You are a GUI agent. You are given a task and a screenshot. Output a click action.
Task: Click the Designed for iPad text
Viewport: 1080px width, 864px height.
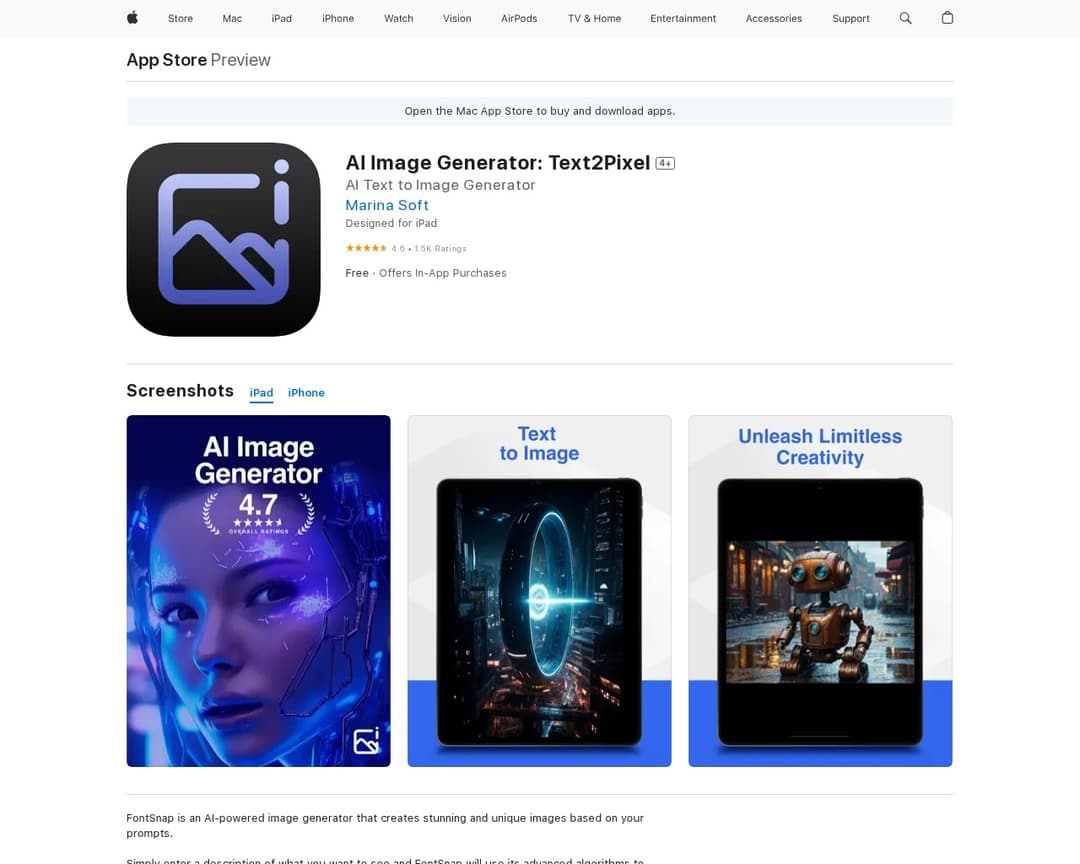pyautogui.click(x=391, y=223)
